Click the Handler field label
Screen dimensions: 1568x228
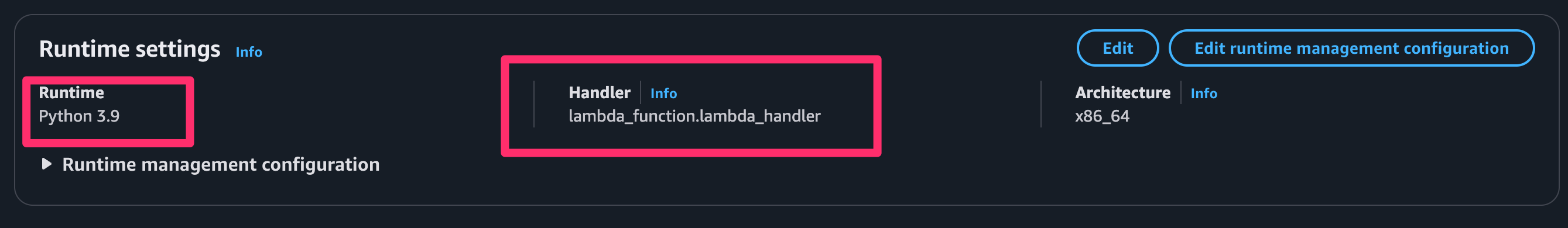(x=599, y=92)
